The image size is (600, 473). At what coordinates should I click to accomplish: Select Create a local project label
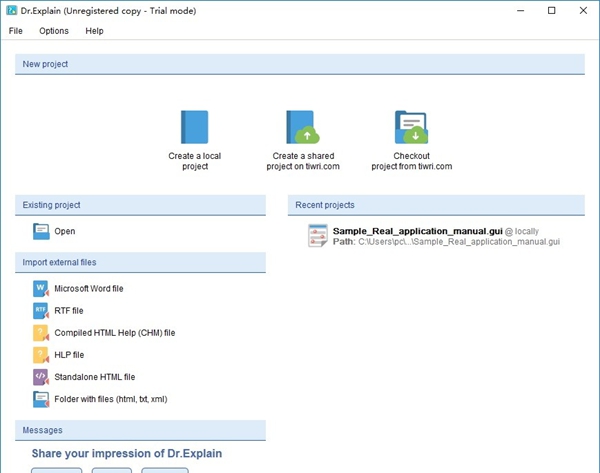point(195,161)
